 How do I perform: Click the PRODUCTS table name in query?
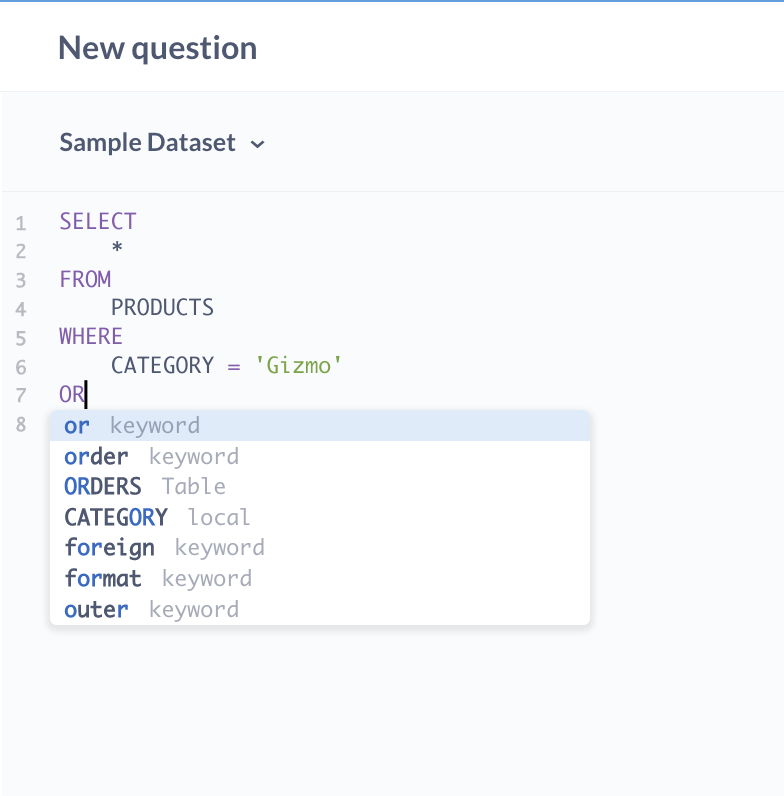(x=162, y=308)
